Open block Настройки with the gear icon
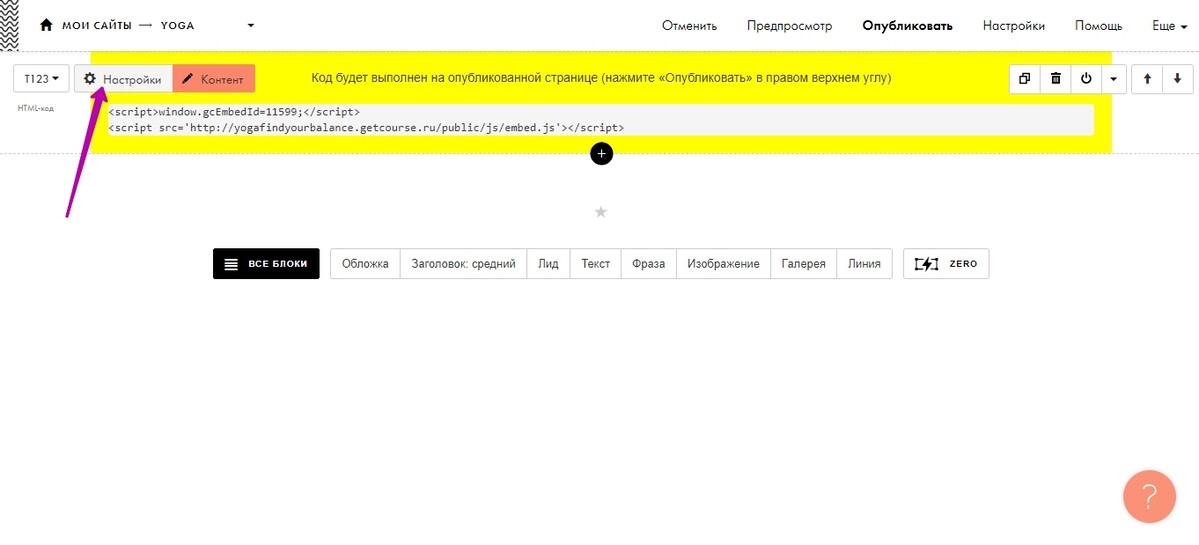 point(123,79)
